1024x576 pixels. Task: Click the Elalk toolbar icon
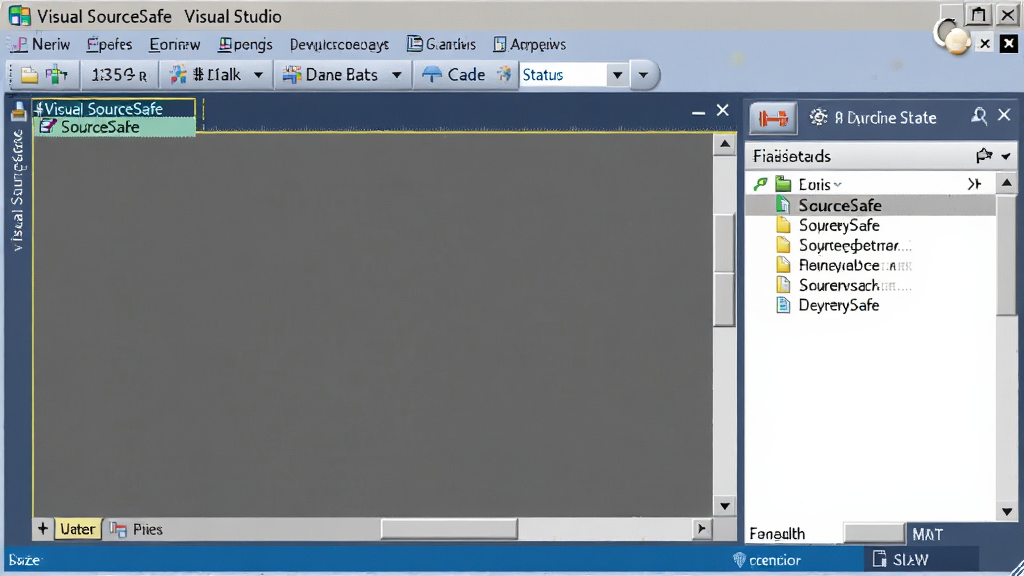pyautogui.click(x=178, y=75)
